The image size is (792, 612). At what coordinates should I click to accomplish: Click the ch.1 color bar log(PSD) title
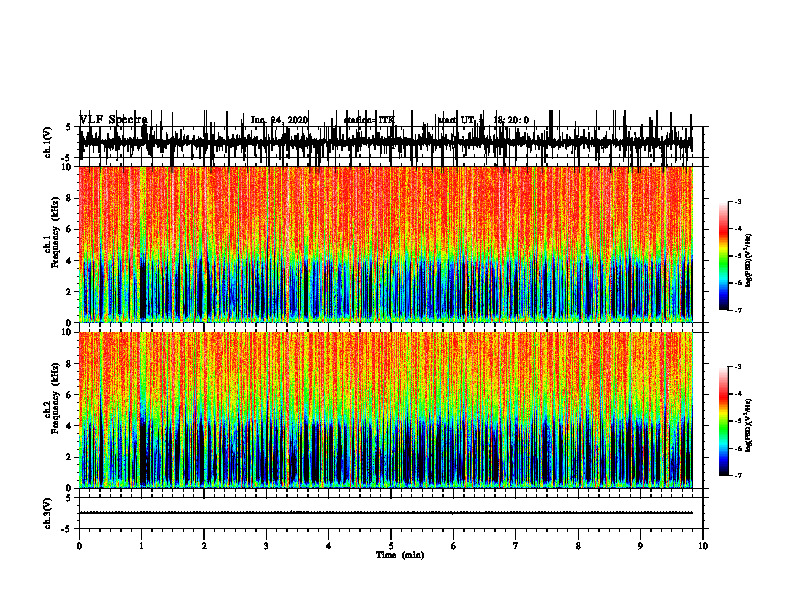(749, 261)
